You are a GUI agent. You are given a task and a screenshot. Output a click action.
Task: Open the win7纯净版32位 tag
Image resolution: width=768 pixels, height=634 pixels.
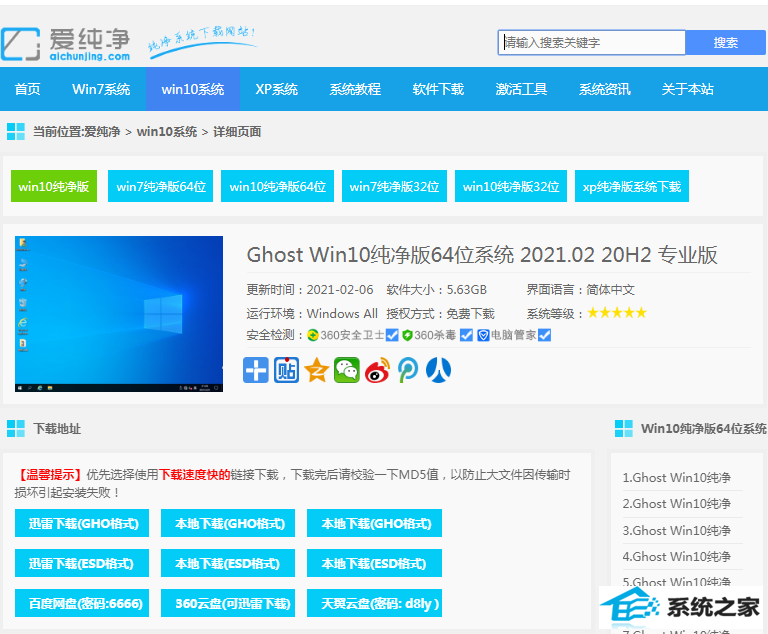(x=394, y=186)
